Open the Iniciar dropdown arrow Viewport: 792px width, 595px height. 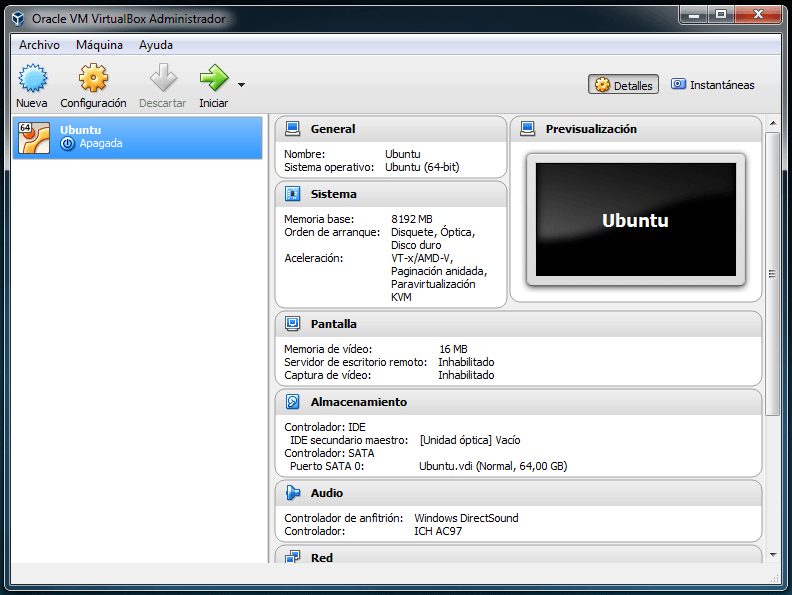pyautogui.click(x=241, y=85)
